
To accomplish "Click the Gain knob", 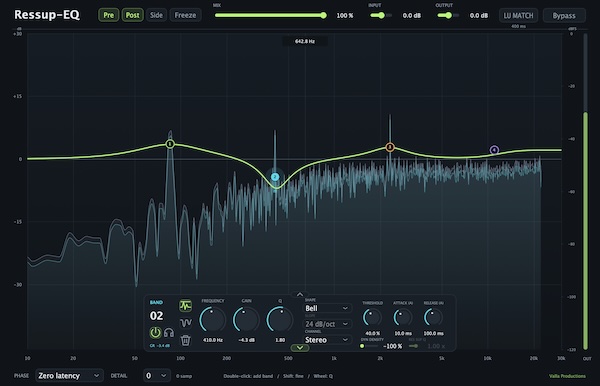I will pyautogui.click(x=246, y=319).
